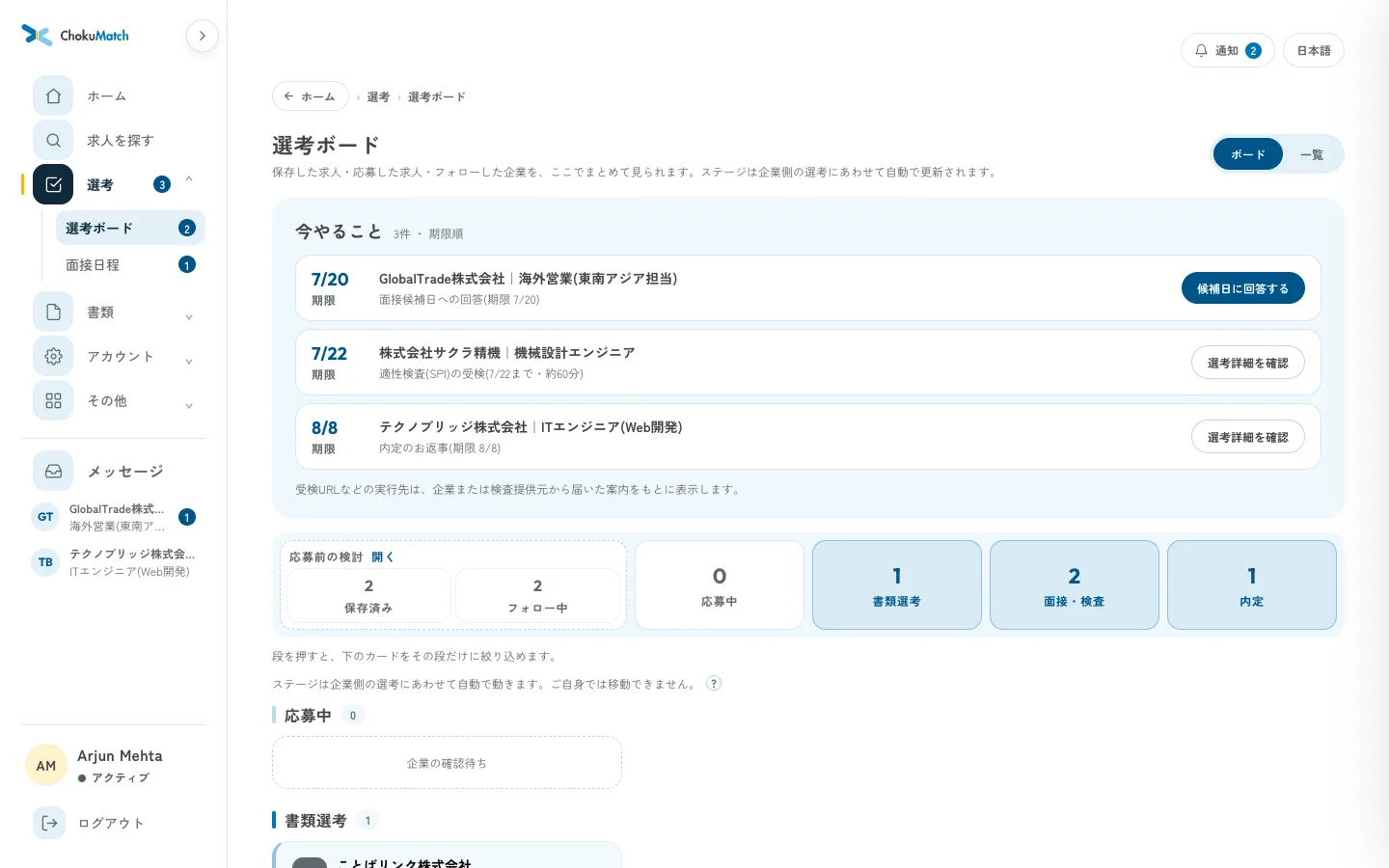
Task: Expand the アカウント menu chevron
Action: click(189, 362)
